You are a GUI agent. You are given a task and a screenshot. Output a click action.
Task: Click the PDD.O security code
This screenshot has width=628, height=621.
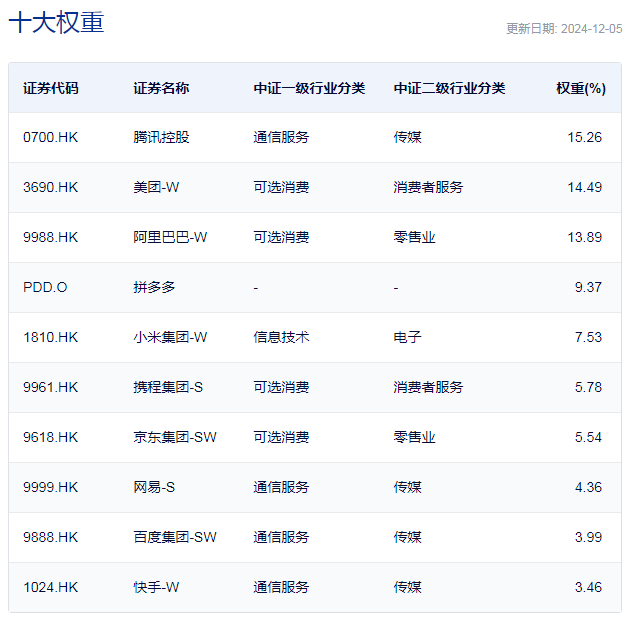[x=45, y=287]
